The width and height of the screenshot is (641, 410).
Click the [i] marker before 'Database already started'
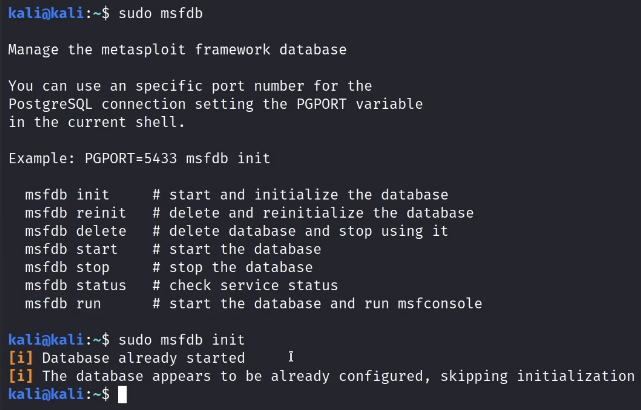pos(20,357)
